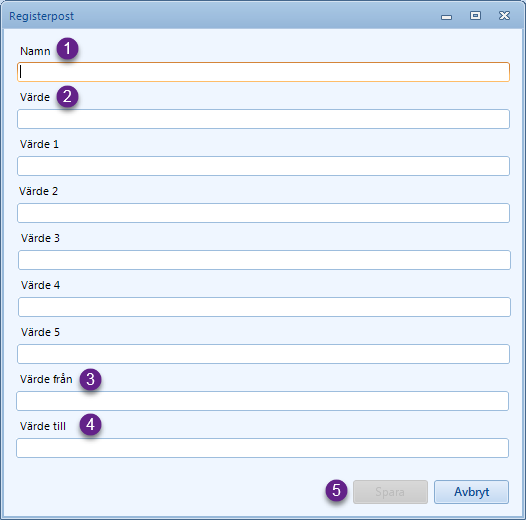Cancel with the Avbryt button
Screen dimensions: 526x520
click(471, 492)
